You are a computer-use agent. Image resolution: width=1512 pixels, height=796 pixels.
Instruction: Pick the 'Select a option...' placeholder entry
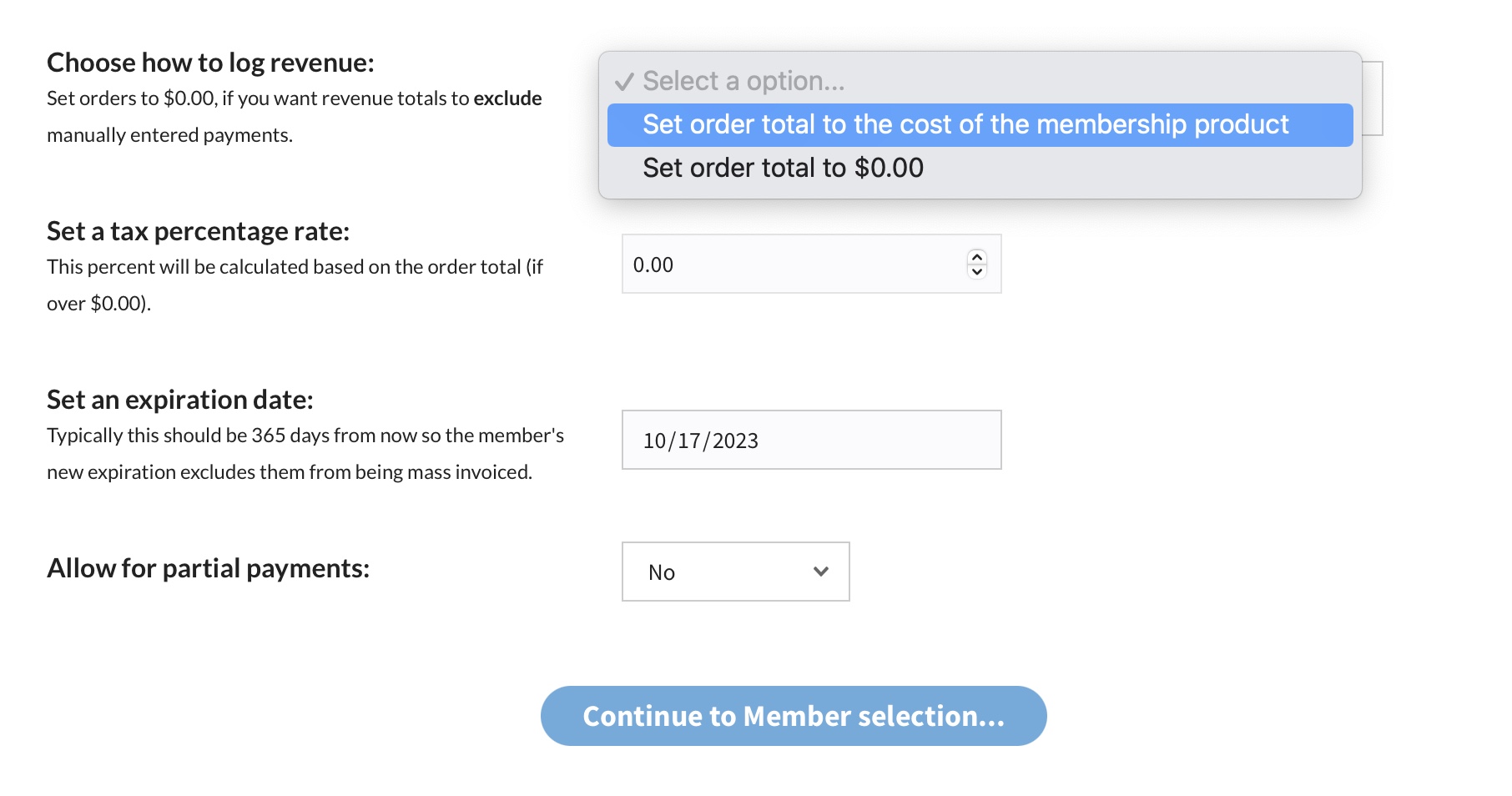(743, 82)
